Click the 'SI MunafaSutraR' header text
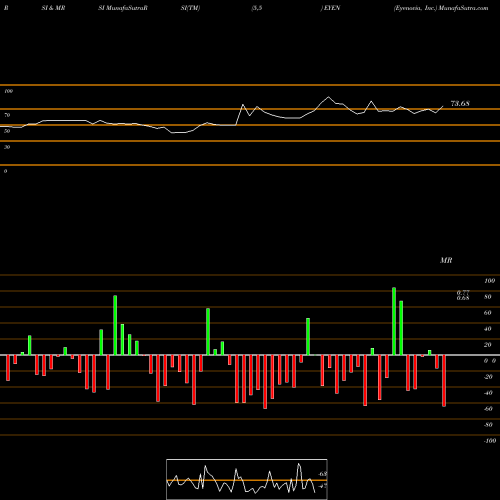Viewport: 500px width, 500px height. coord(123,8)
